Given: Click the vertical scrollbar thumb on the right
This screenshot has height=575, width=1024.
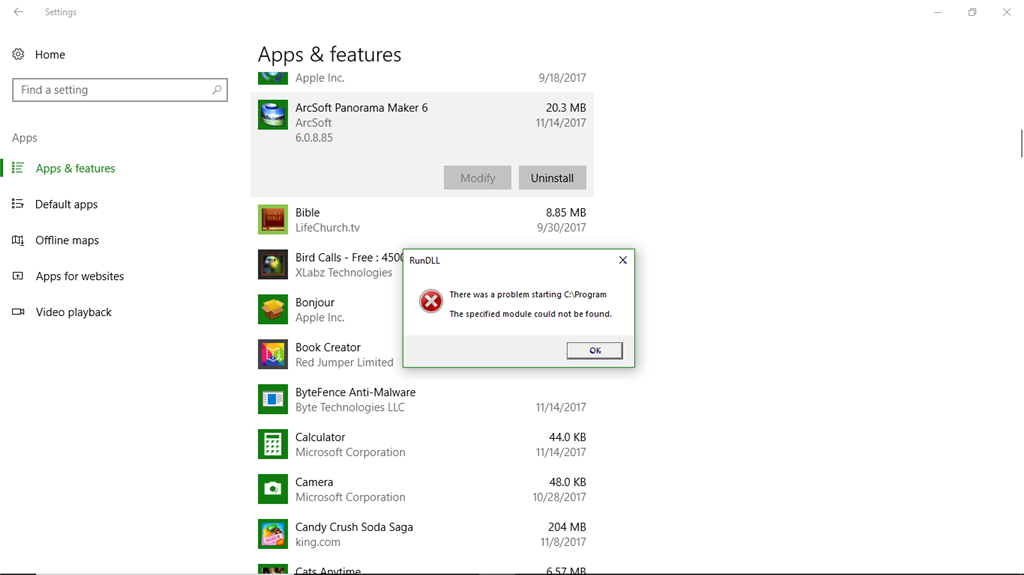Looking at the screenshot, I should click(1021, 144).
